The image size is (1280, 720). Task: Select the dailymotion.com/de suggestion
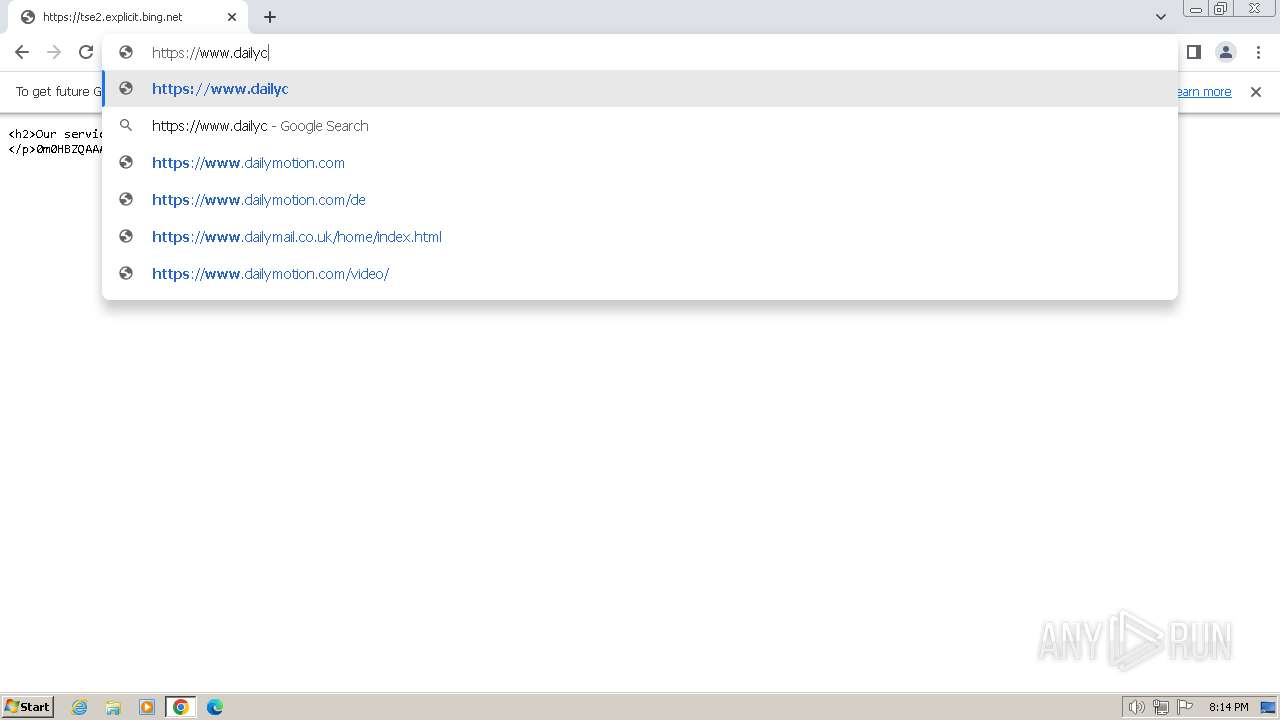tap(640, 200)
